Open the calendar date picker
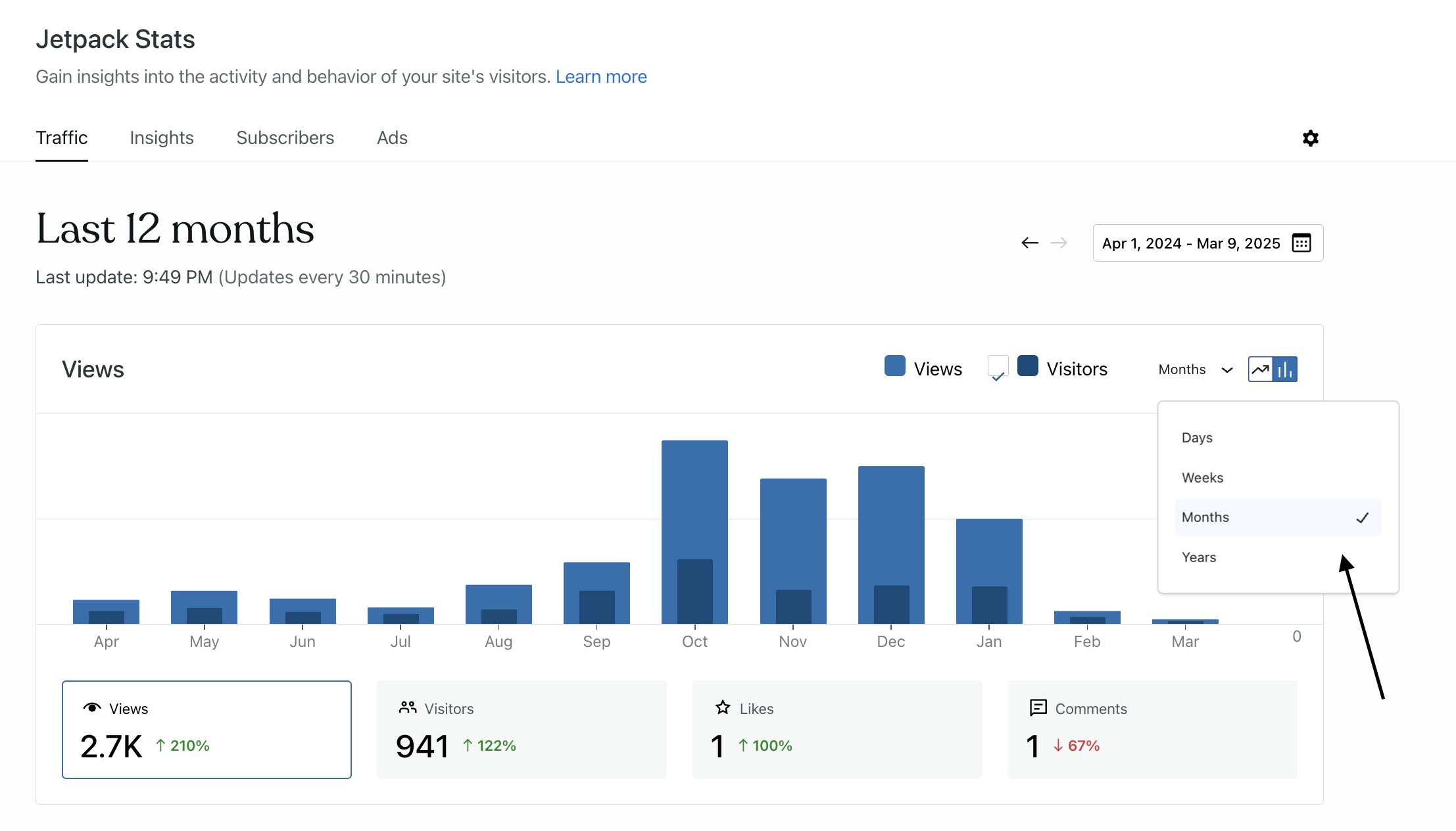 pos(1300,243)
